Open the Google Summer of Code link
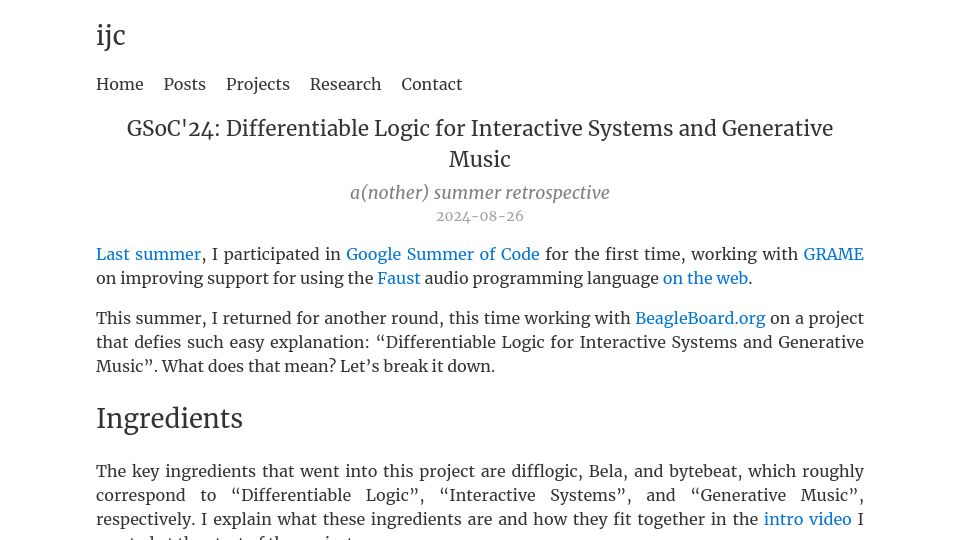The image size is (960, 540). pos(443,254)
